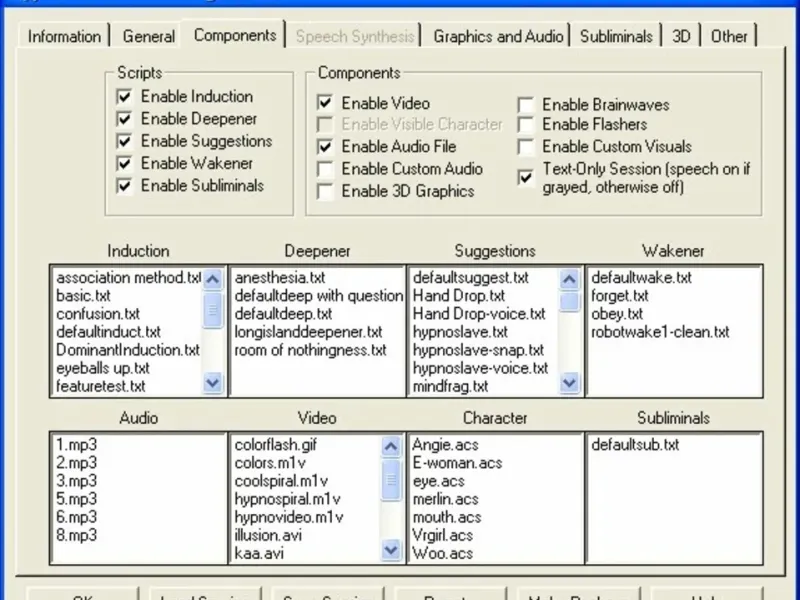The image size is (800, 600).
Task: Select room of nothingness.txt
Action: coord(310,350)
